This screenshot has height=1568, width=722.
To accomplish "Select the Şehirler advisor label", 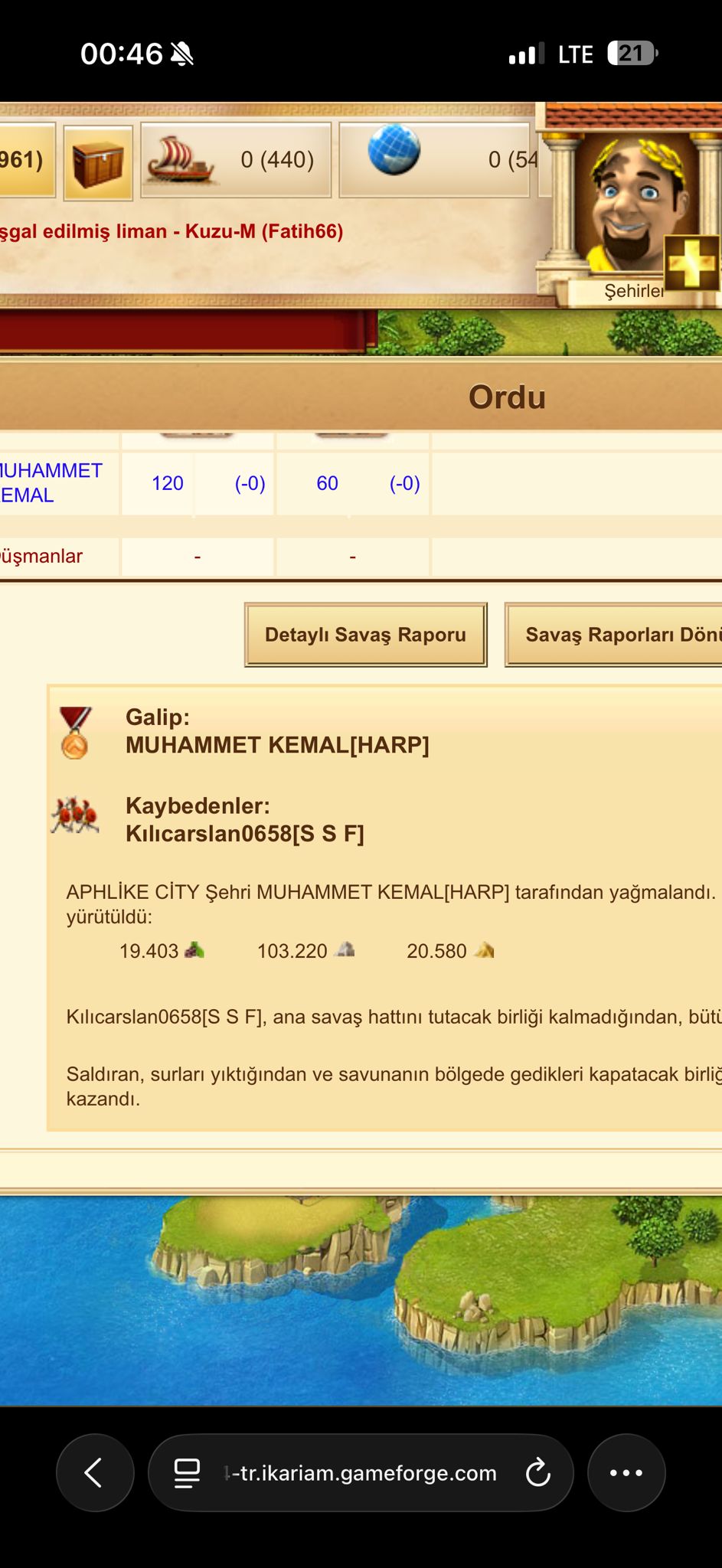I will 634,291.
